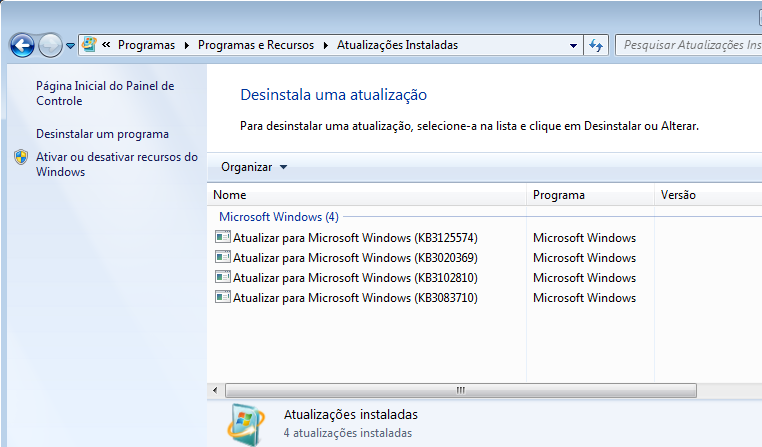Click the Atualizações instaladas details pane icon
The height and width of the screenshot is (447, 762).
click(x=246, y=425)
